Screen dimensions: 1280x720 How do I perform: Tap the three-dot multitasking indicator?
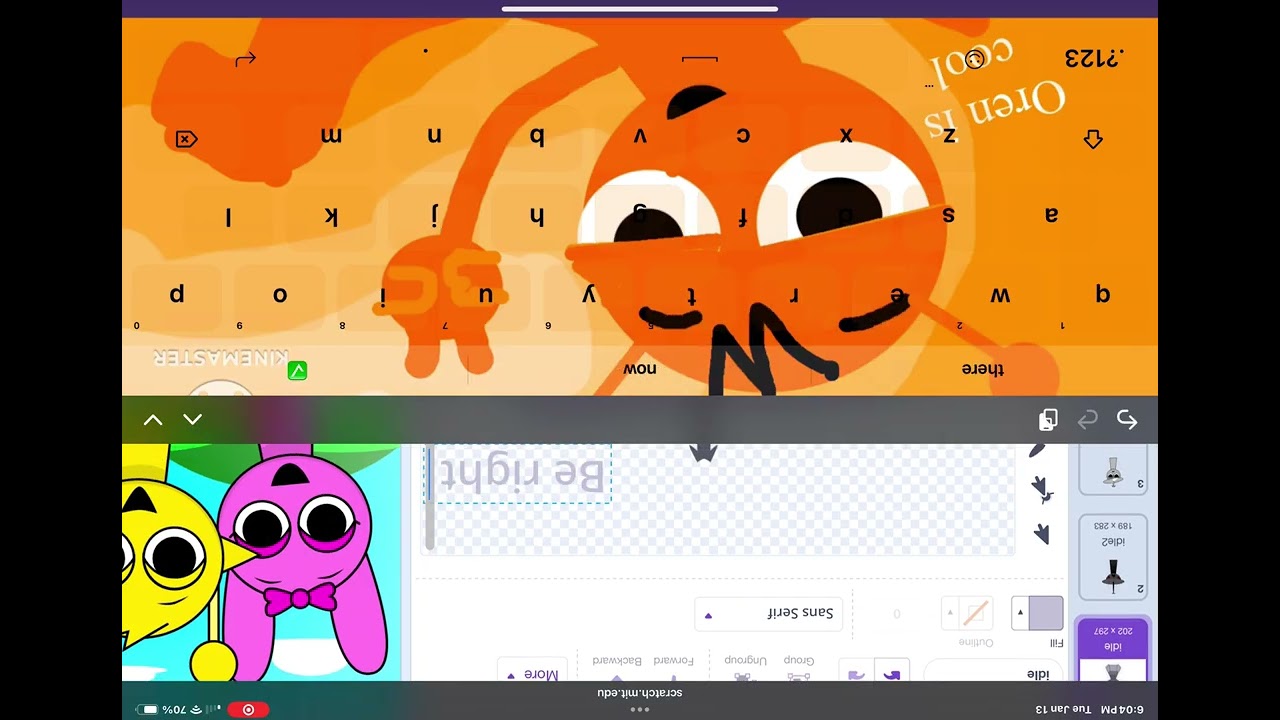click(x=640, y=710)
